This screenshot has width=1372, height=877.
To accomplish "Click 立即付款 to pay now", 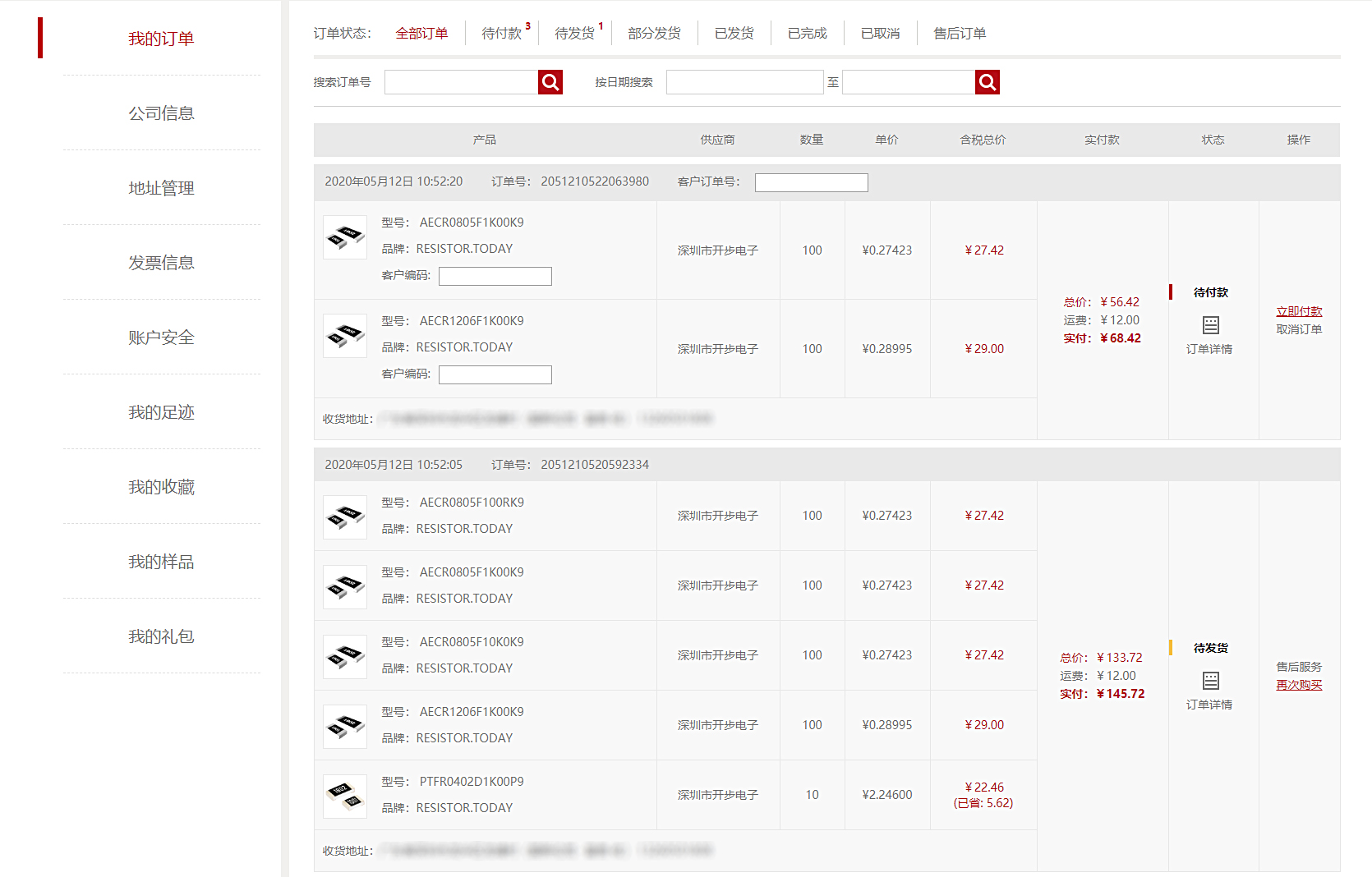I will (1299, 311).
